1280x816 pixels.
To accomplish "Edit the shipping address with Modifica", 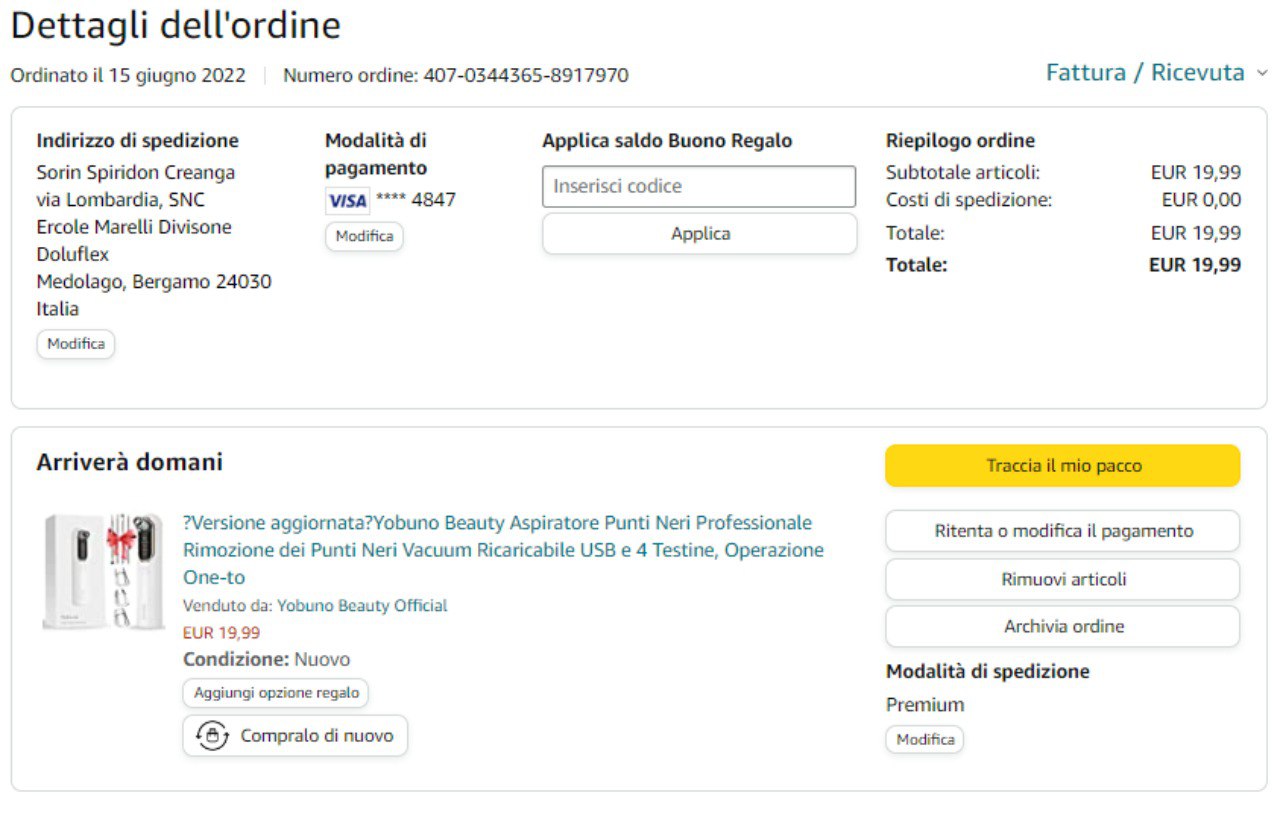I will (76, 344).
